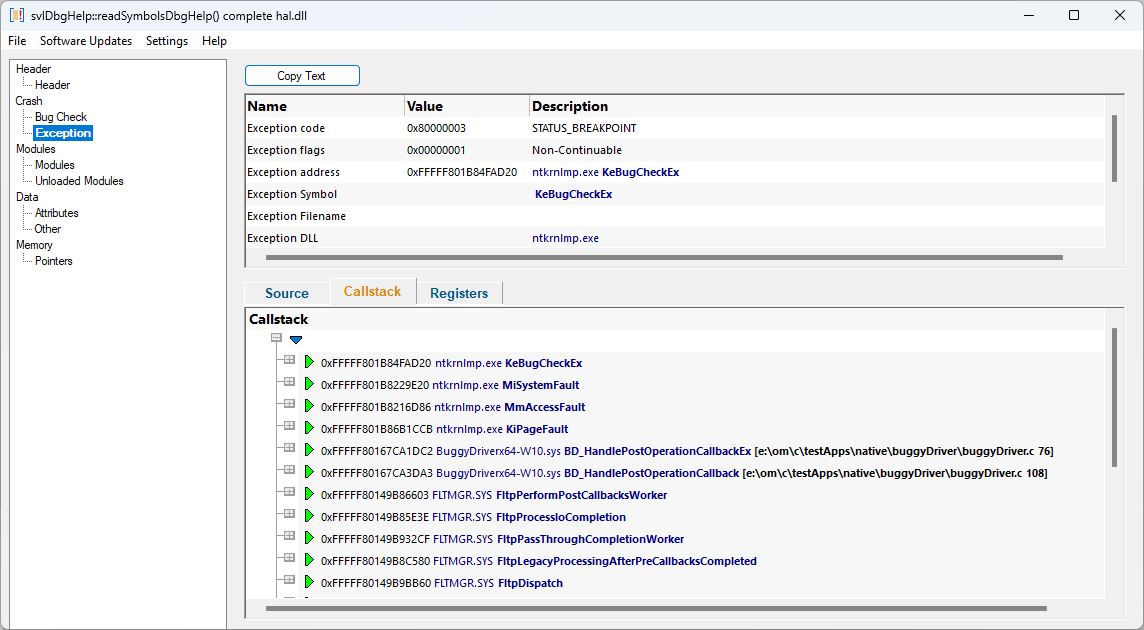Screen dimensions: 1144x630
Task: Select the Memory tree node
Action: 34,245
